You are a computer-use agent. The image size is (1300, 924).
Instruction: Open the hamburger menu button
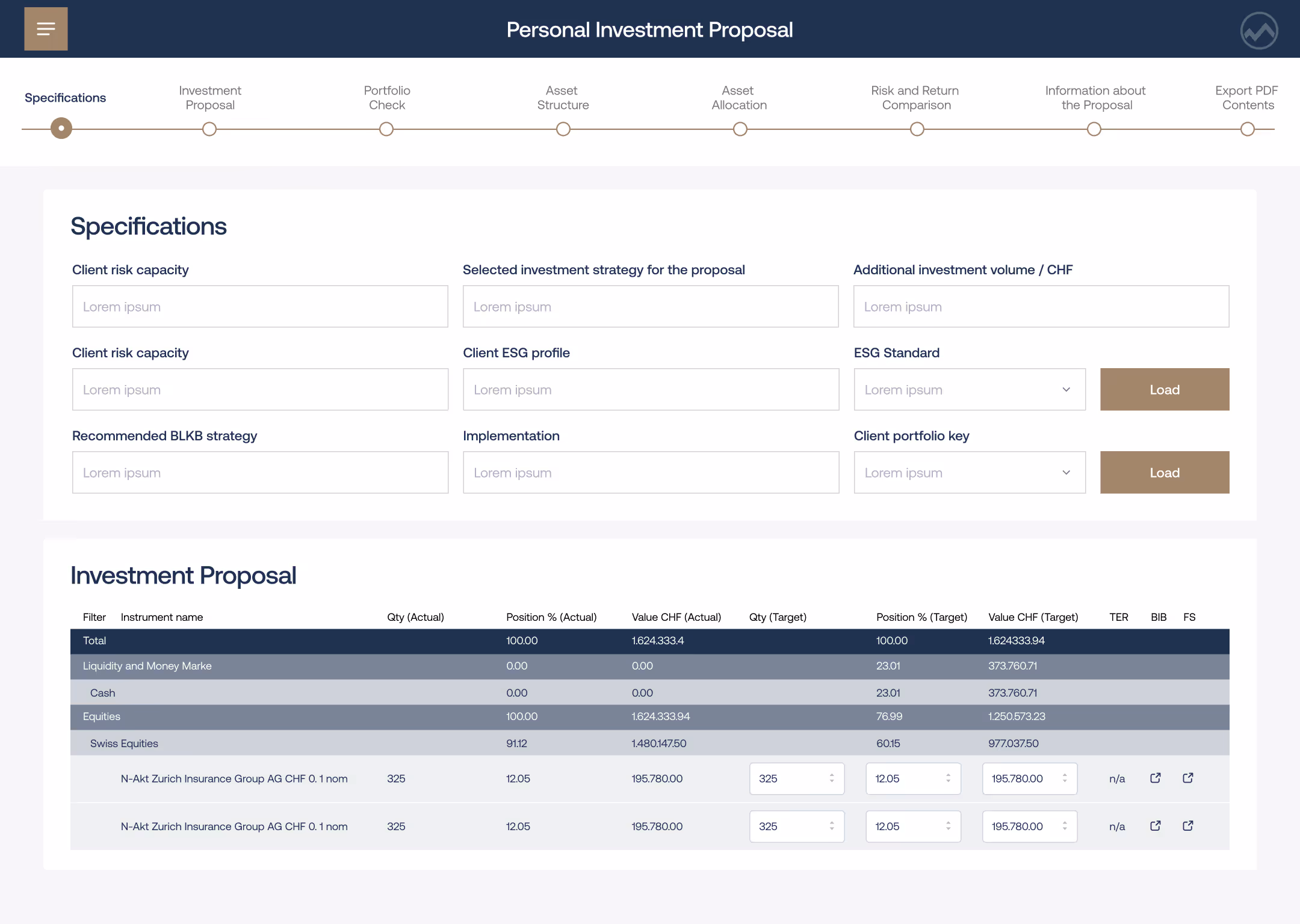46,29
